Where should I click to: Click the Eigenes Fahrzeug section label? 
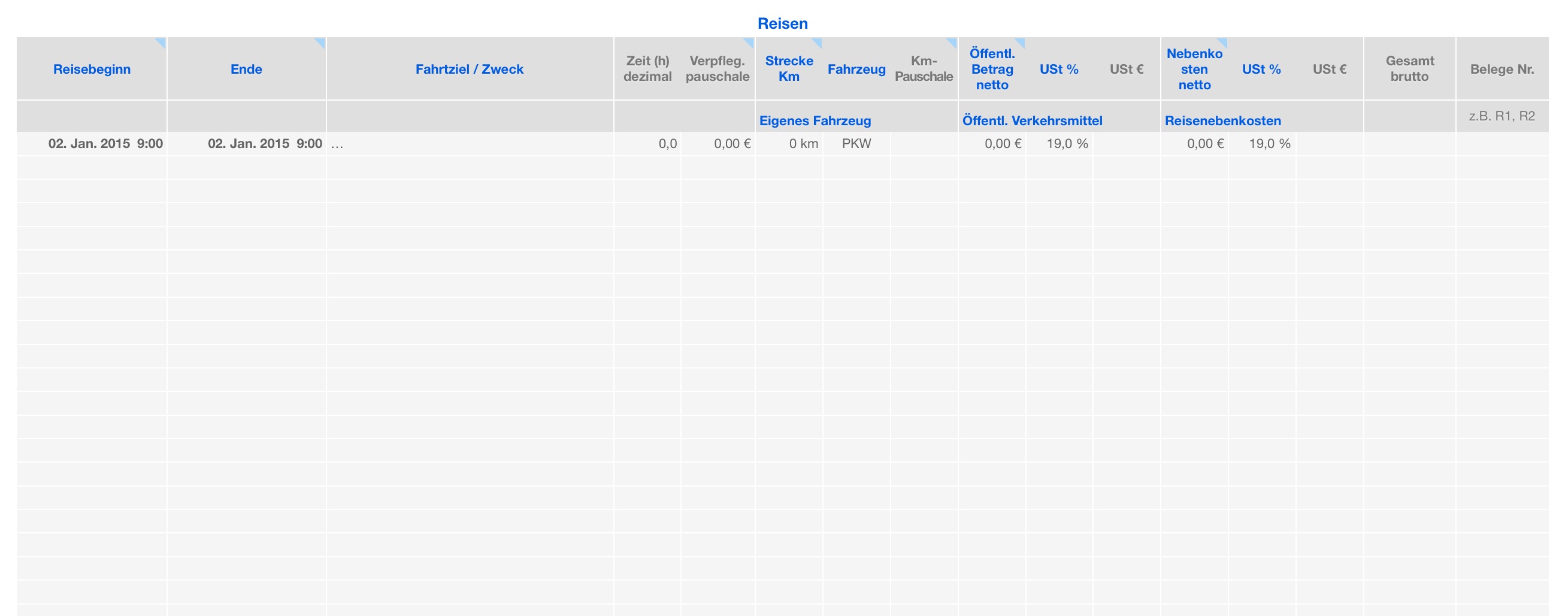[x=815, y=120]
